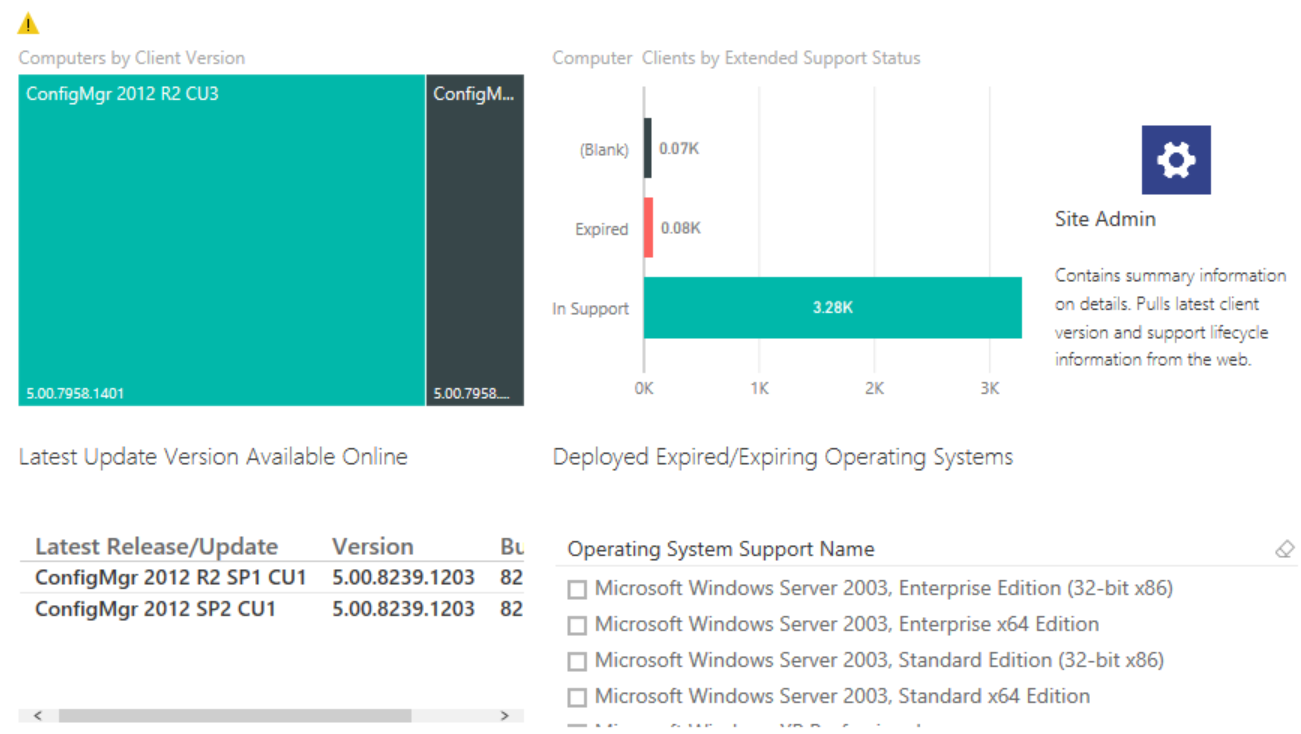This screenshot has width=1301, height=734.
Task: Sort by the Version column header
Action: tap(372, 546)
